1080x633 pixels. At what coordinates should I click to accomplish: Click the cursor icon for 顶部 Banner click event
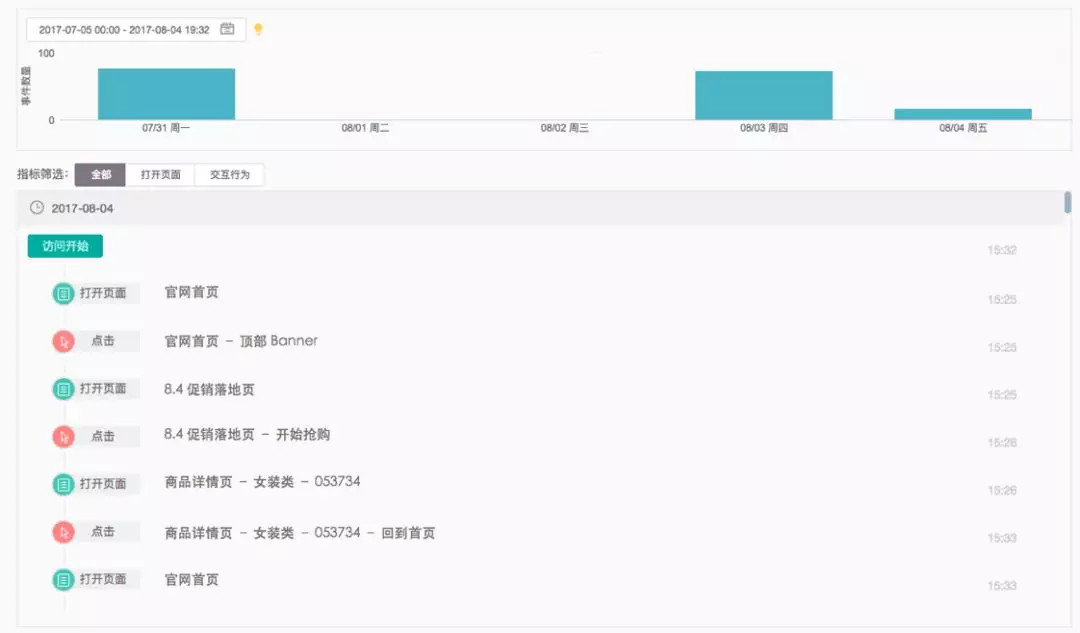(62, 340)
